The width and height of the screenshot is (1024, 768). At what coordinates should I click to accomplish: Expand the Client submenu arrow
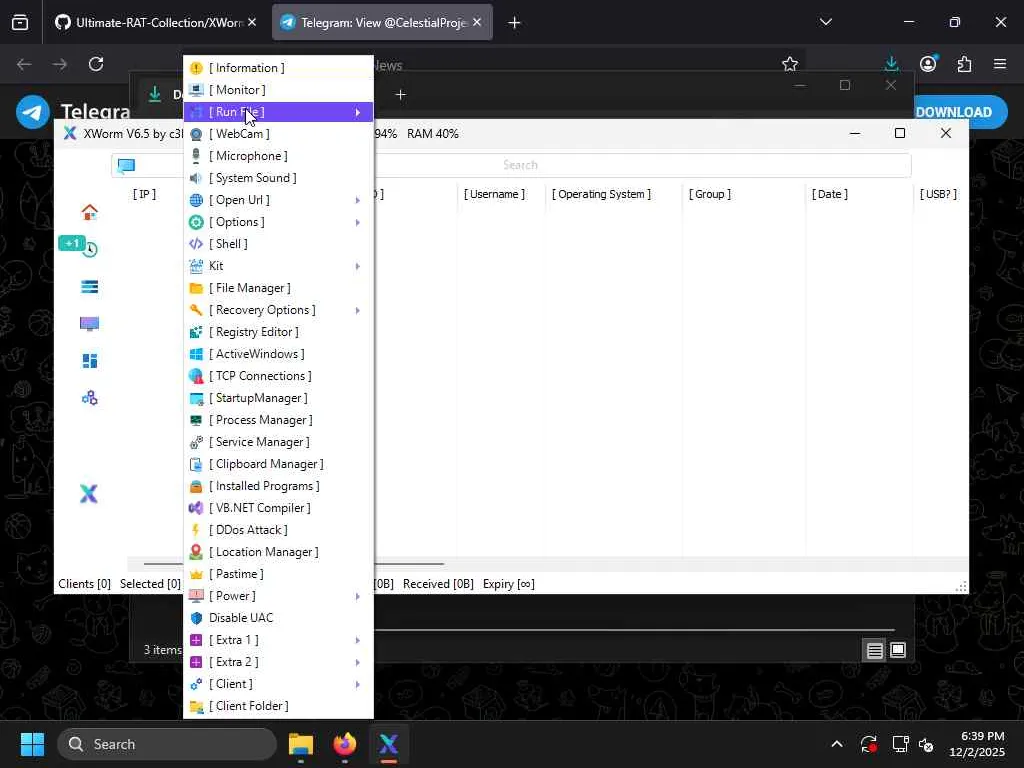point(358,684)
